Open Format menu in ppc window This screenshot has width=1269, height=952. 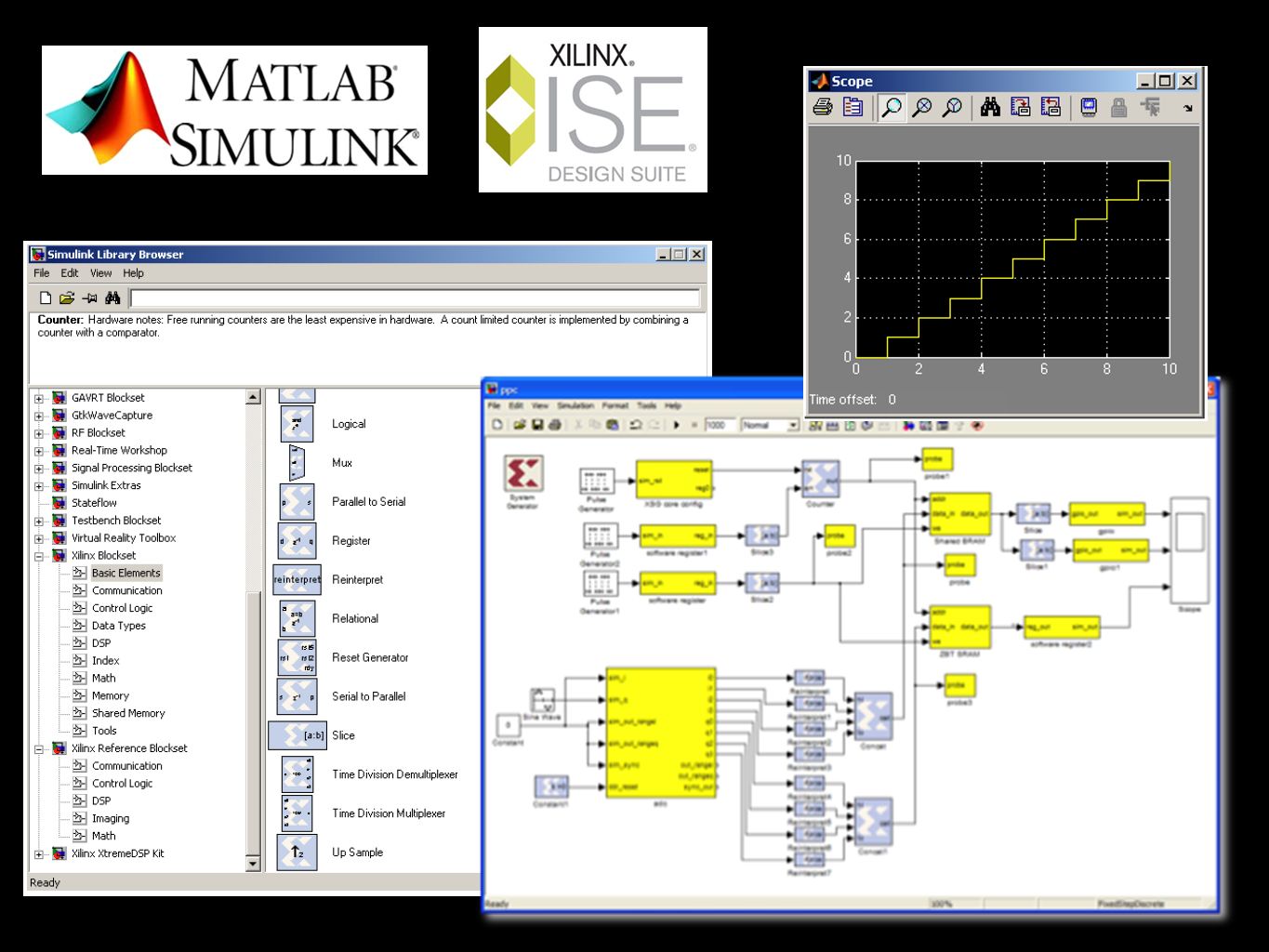tap(615, 405)
